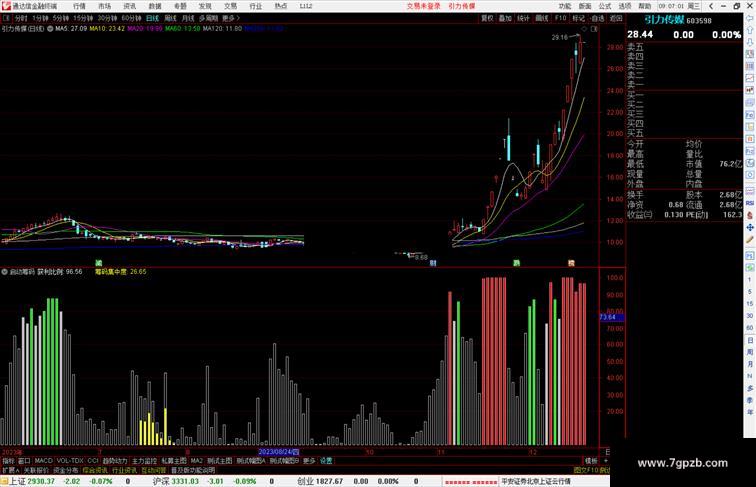This screenshot has height=487, width=756.
Task: Click the 复权 button
Action: (x=487, y=18)
